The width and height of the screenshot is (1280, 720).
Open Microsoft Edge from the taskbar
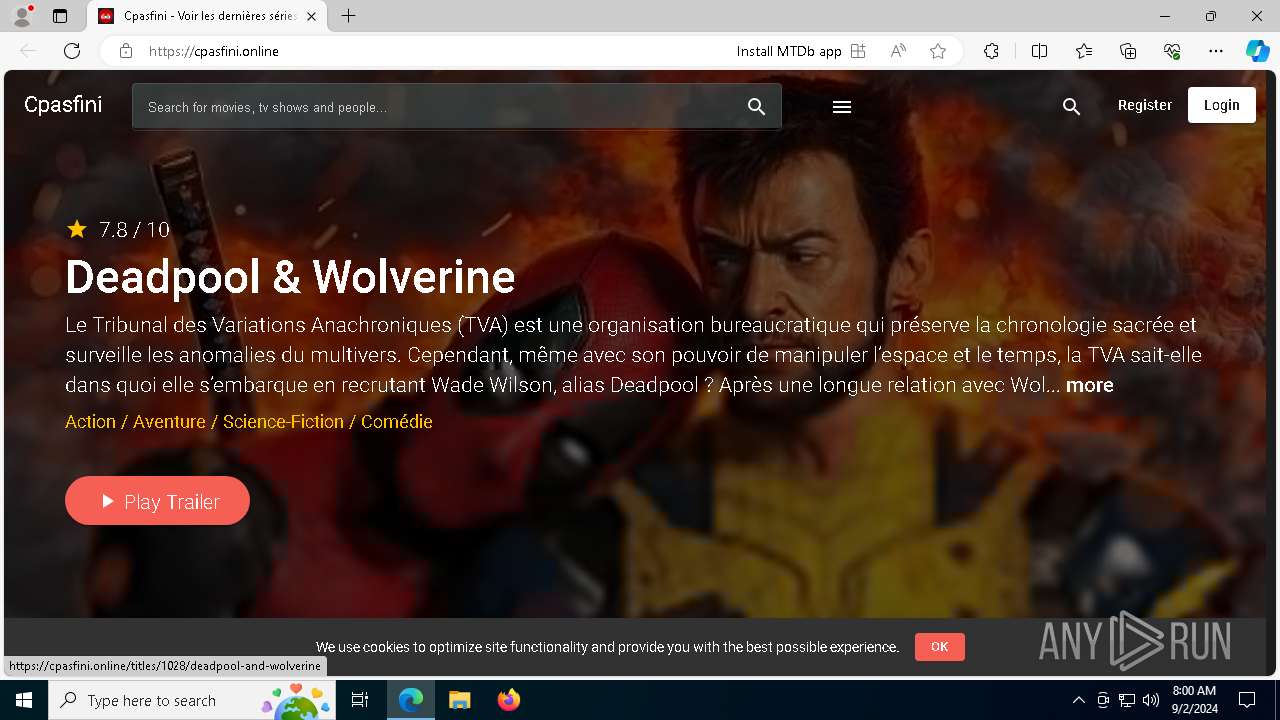pyautogui.click(x=411, y=700)
